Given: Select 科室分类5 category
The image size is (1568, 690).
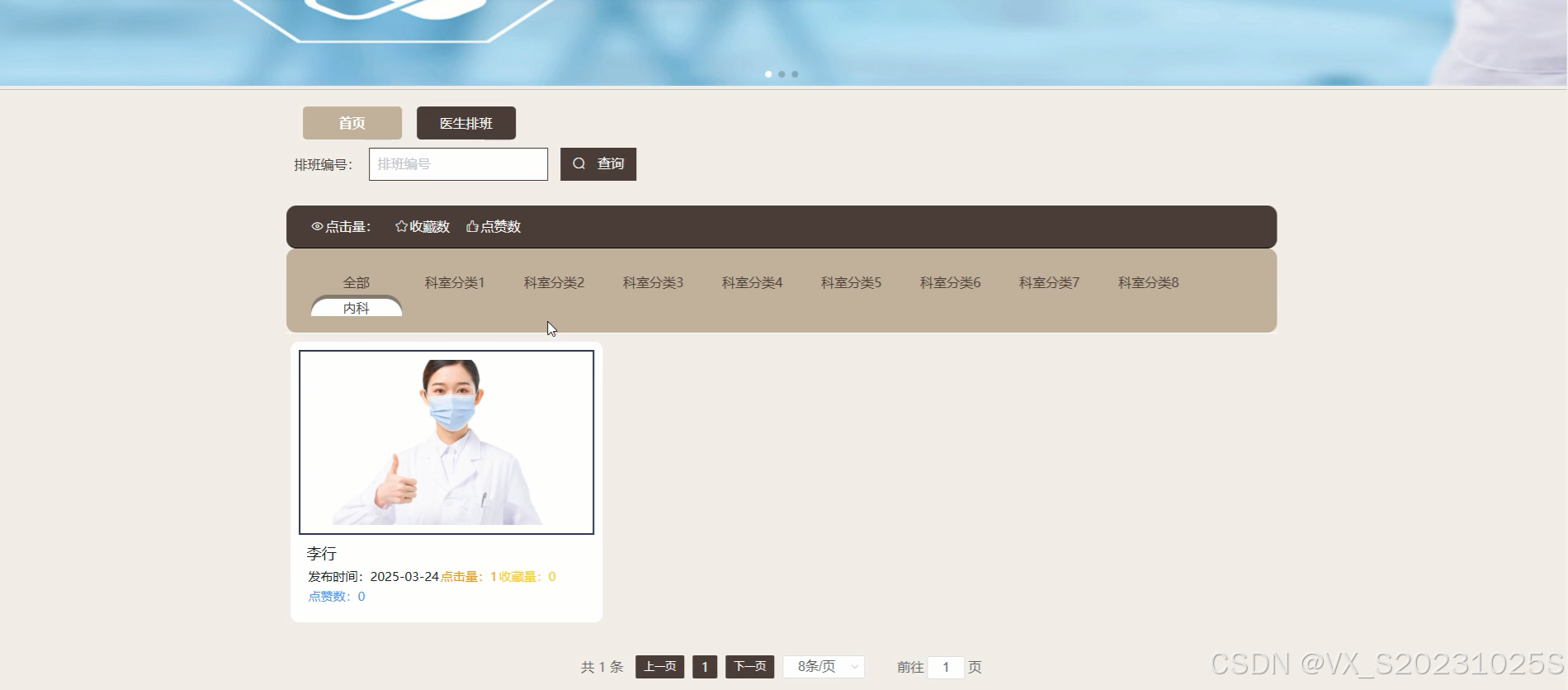Looking at the screenshot, I should point(851,282).
